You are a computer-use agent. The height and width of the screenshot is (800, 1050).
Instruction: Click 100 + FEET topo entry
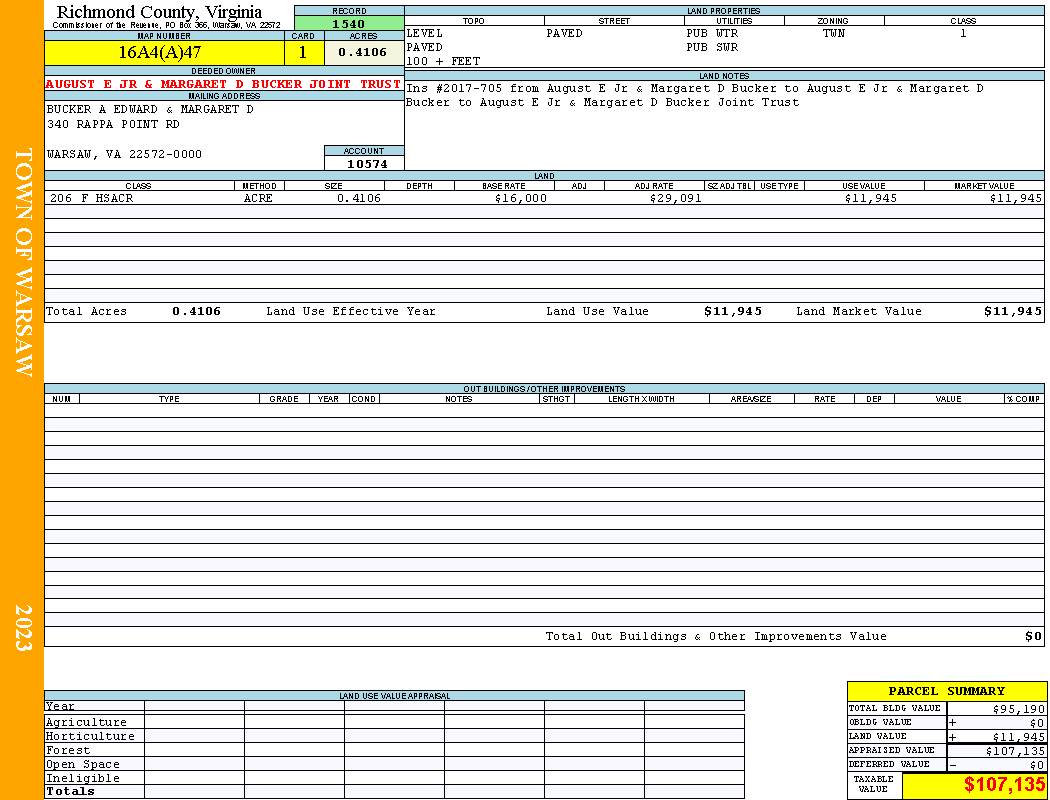(x=443, y=62)
